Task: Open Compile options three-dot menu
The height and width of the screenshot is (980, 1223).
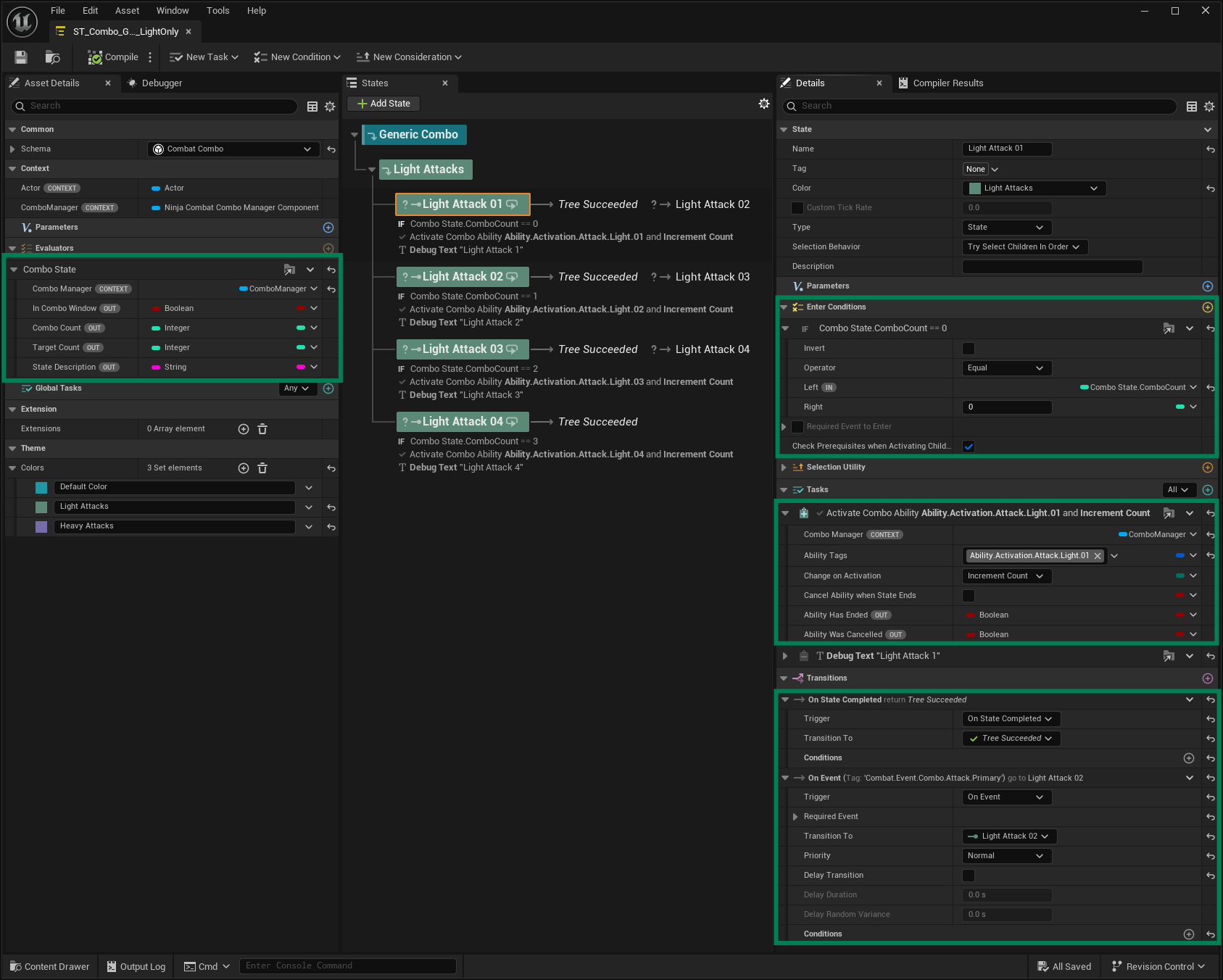Action: click(x=150, y=57)
